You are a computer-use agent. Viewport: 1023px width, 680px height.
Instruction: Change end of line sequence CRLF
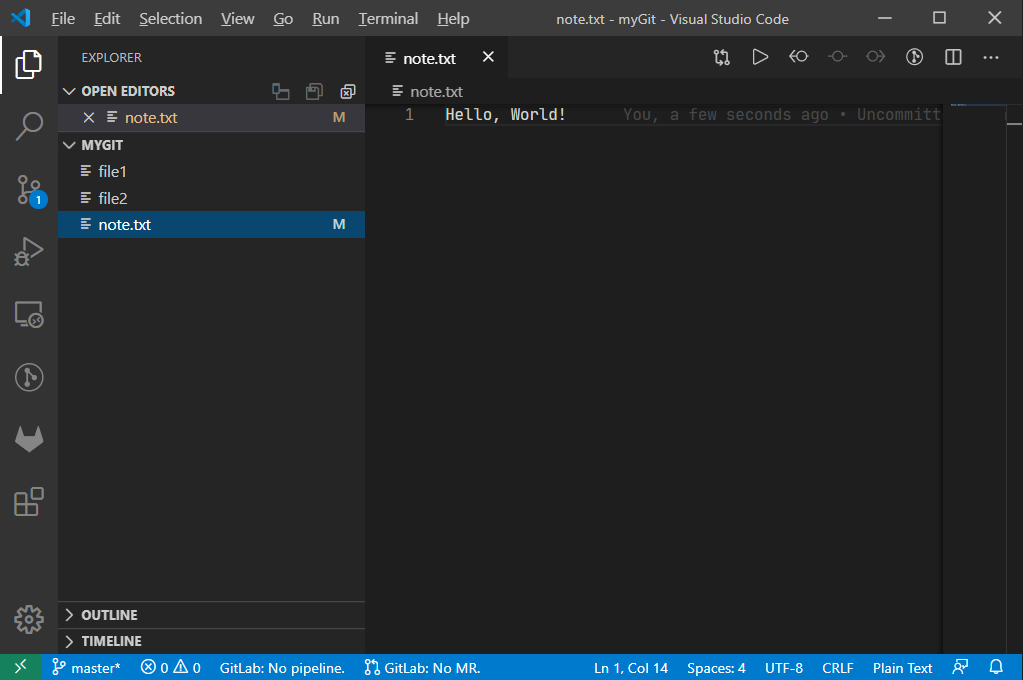(838, 668)
